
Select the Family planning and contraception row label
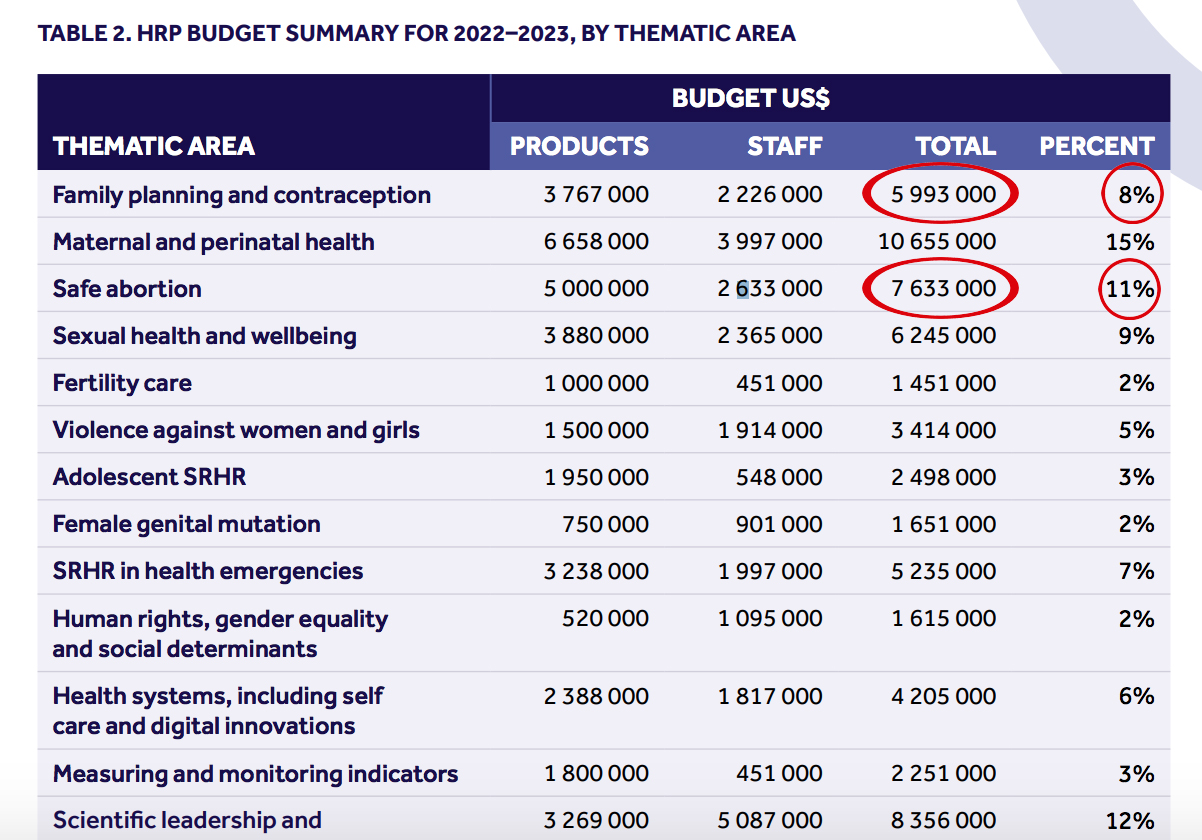(x=242, y=195)
